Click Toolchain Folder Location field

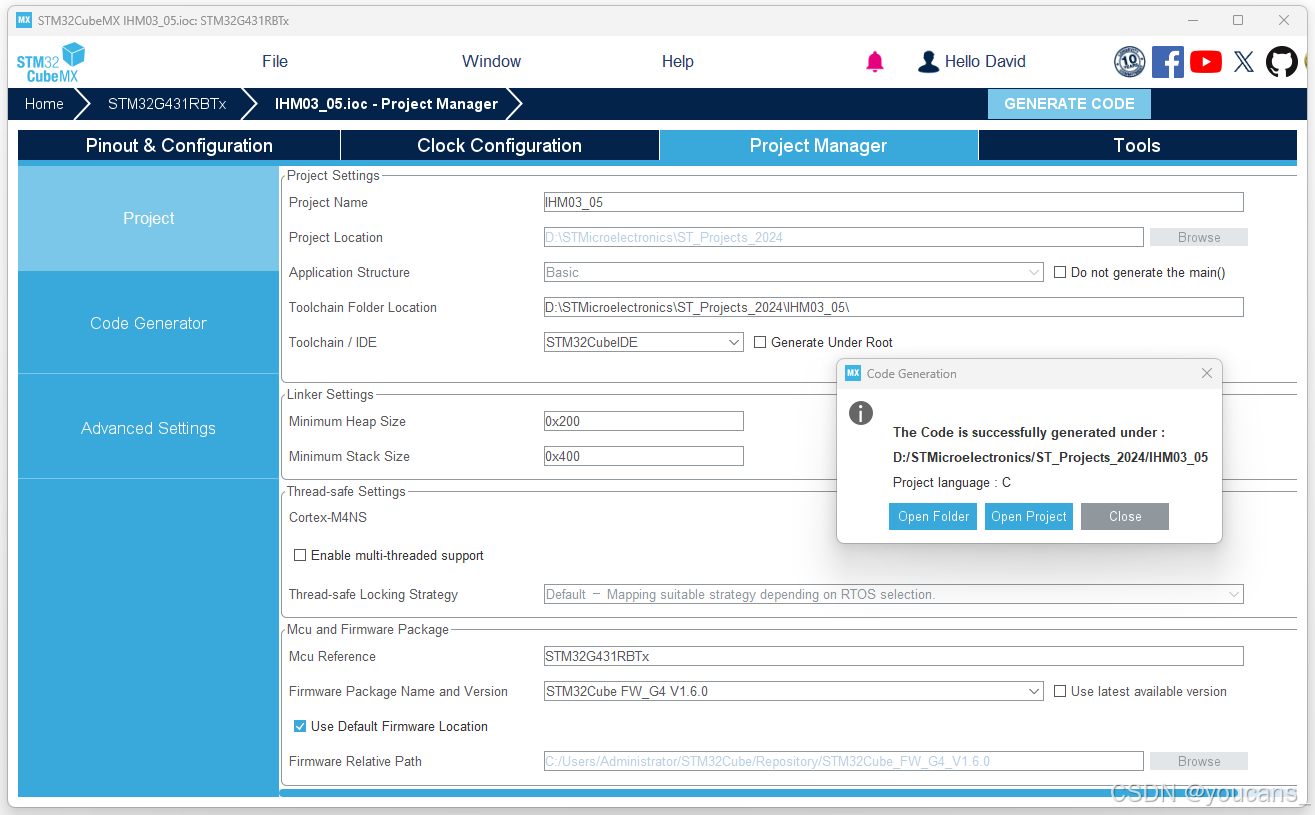point(894,307)
